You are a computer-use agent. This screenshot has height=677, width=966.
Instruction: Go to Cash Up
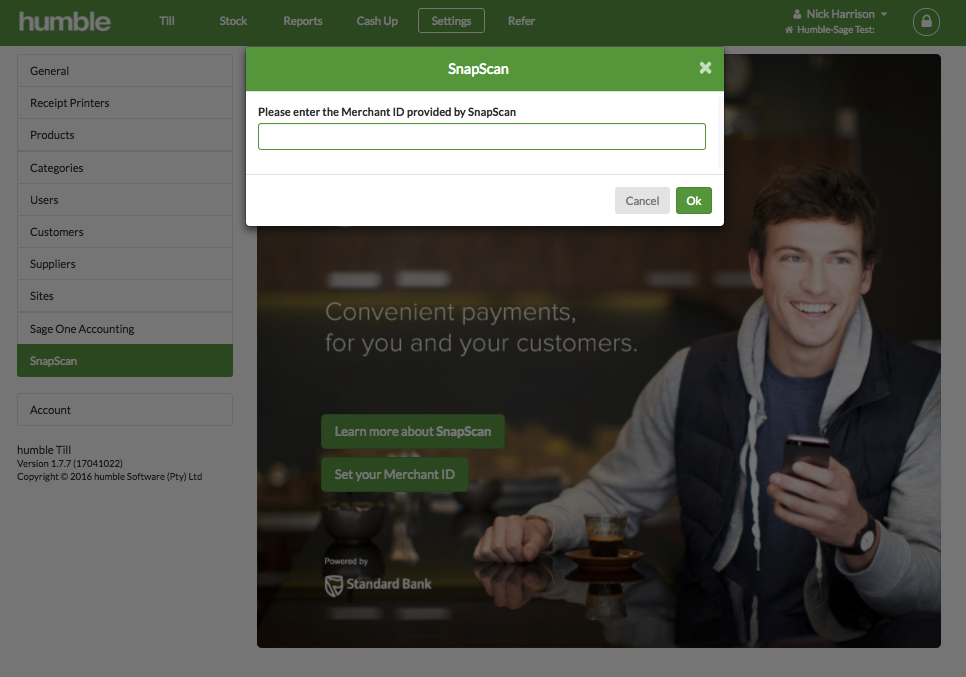[377, 21]
